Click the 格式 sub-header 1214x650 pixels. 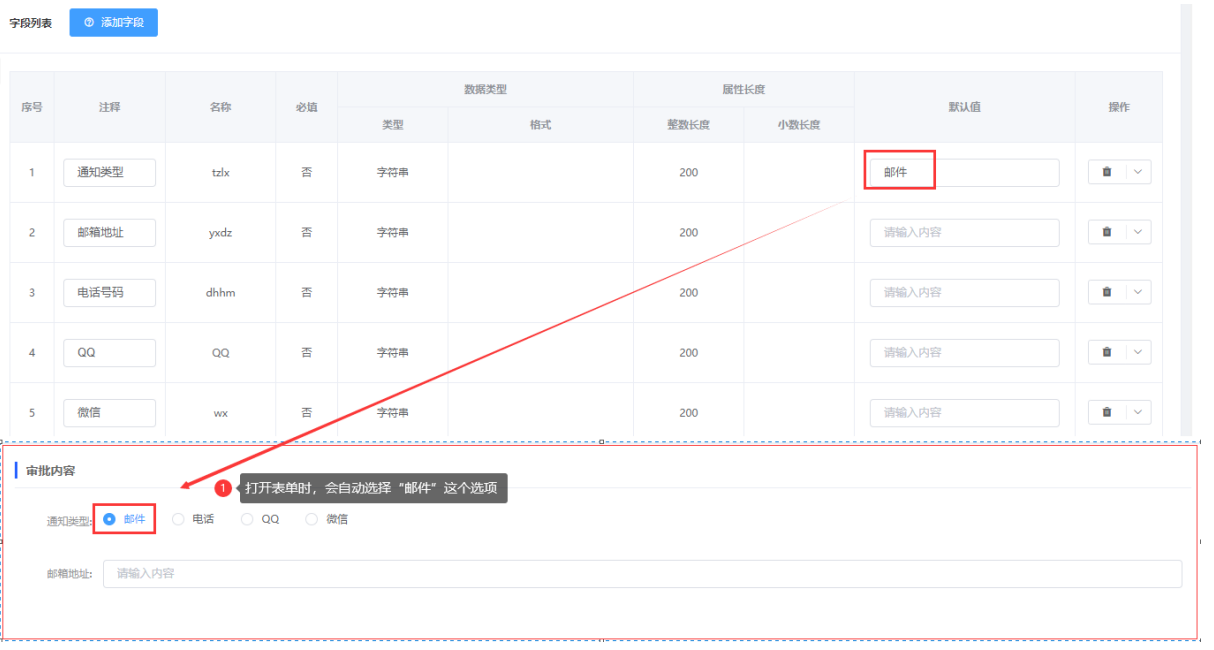pyautogui.click(x=540, y=125)
